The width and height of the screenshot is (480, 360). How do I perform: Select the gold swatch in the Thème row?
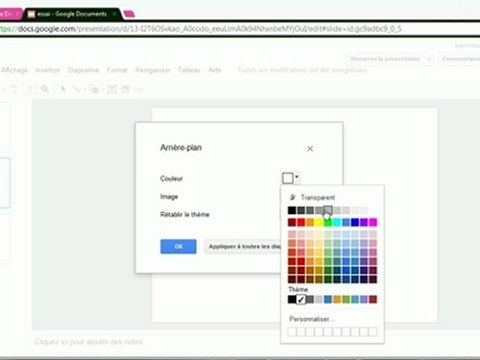pyautogui.click(x=337, y=299)
